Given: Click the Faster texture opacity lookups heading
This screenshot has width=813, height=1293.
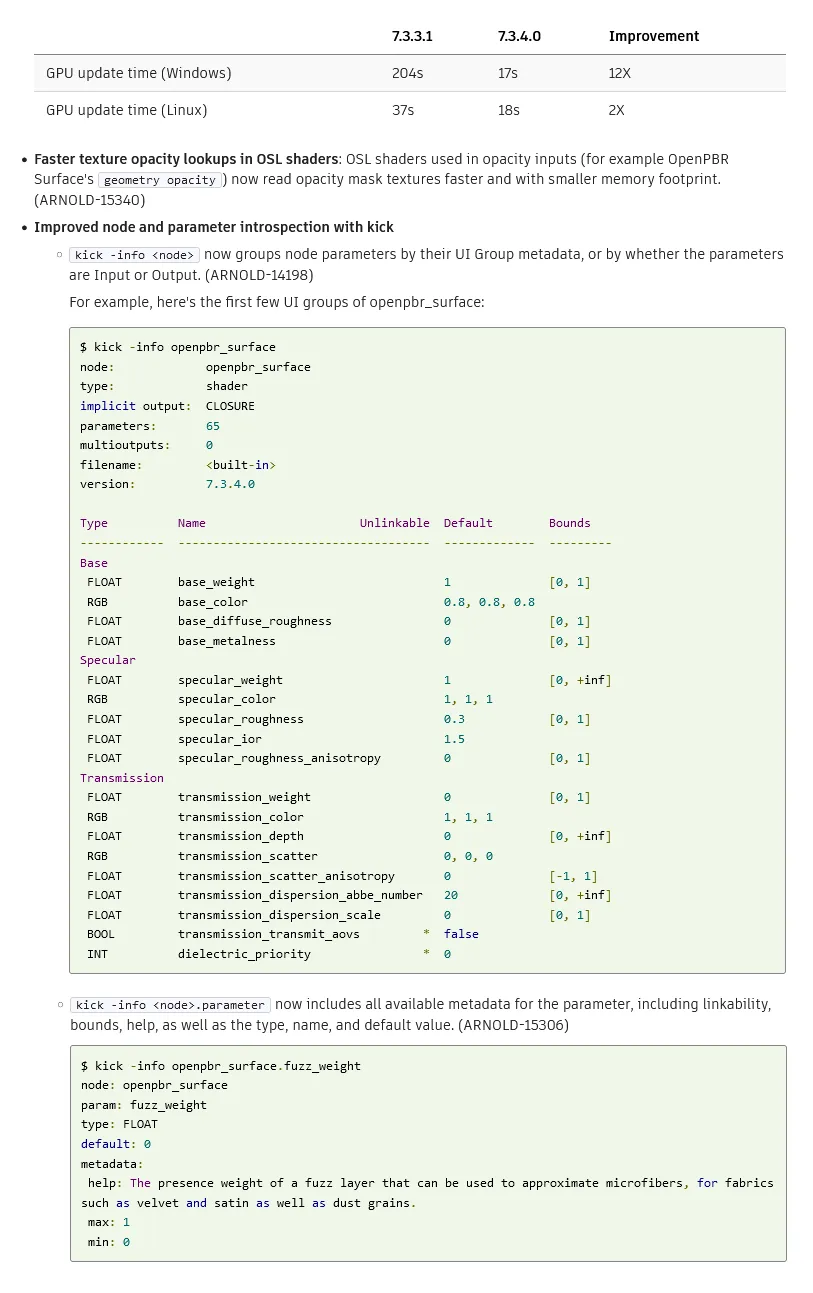Looking at the screenshot, I should (x=186, y=158).
